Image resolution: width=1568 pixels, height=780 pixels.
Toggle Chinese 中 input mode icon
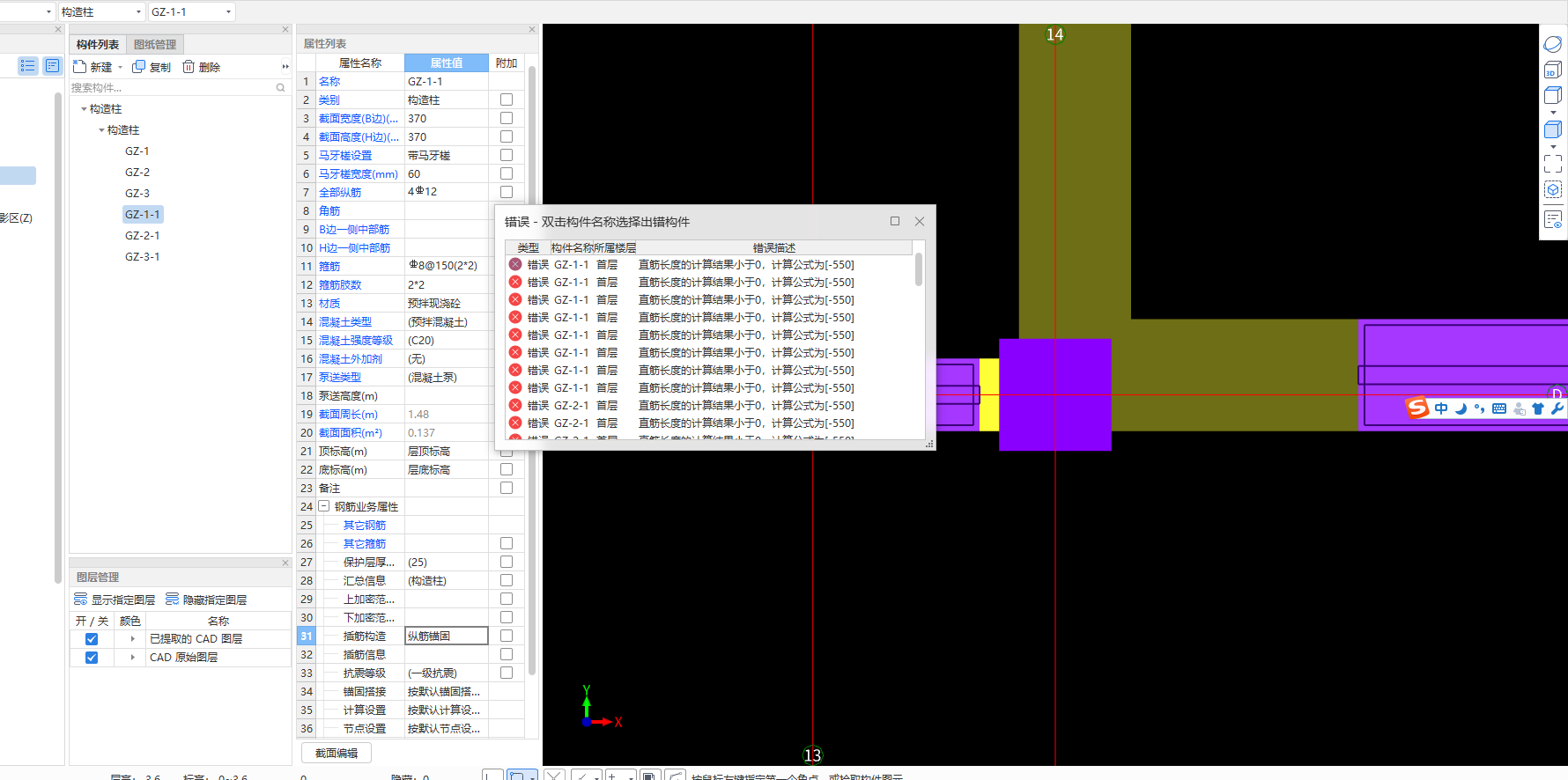coord(1441,408)
